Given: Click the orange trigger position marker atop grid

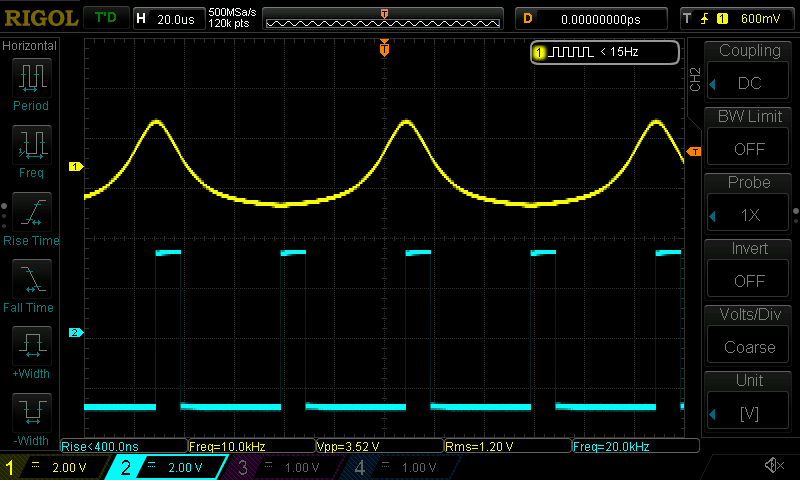Looking at the screenshot, I should (x=384, y=48).
